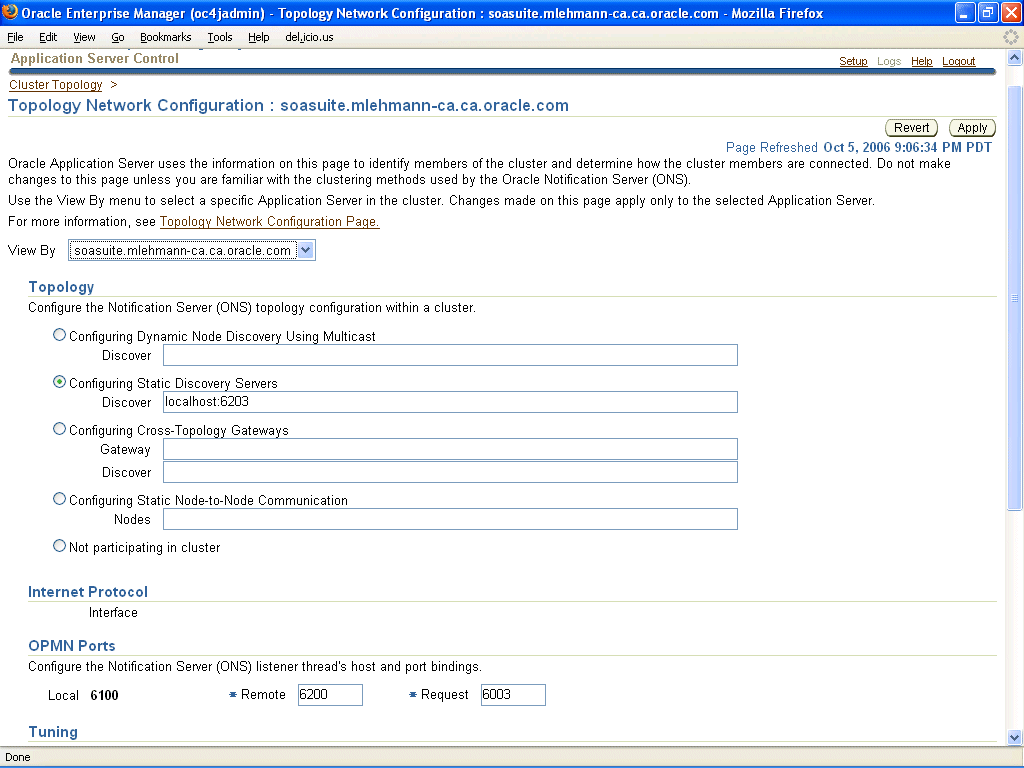1024x768 pixels.
Task: Open the Help menu in the menu bar
Action: (x=259, y=37)
